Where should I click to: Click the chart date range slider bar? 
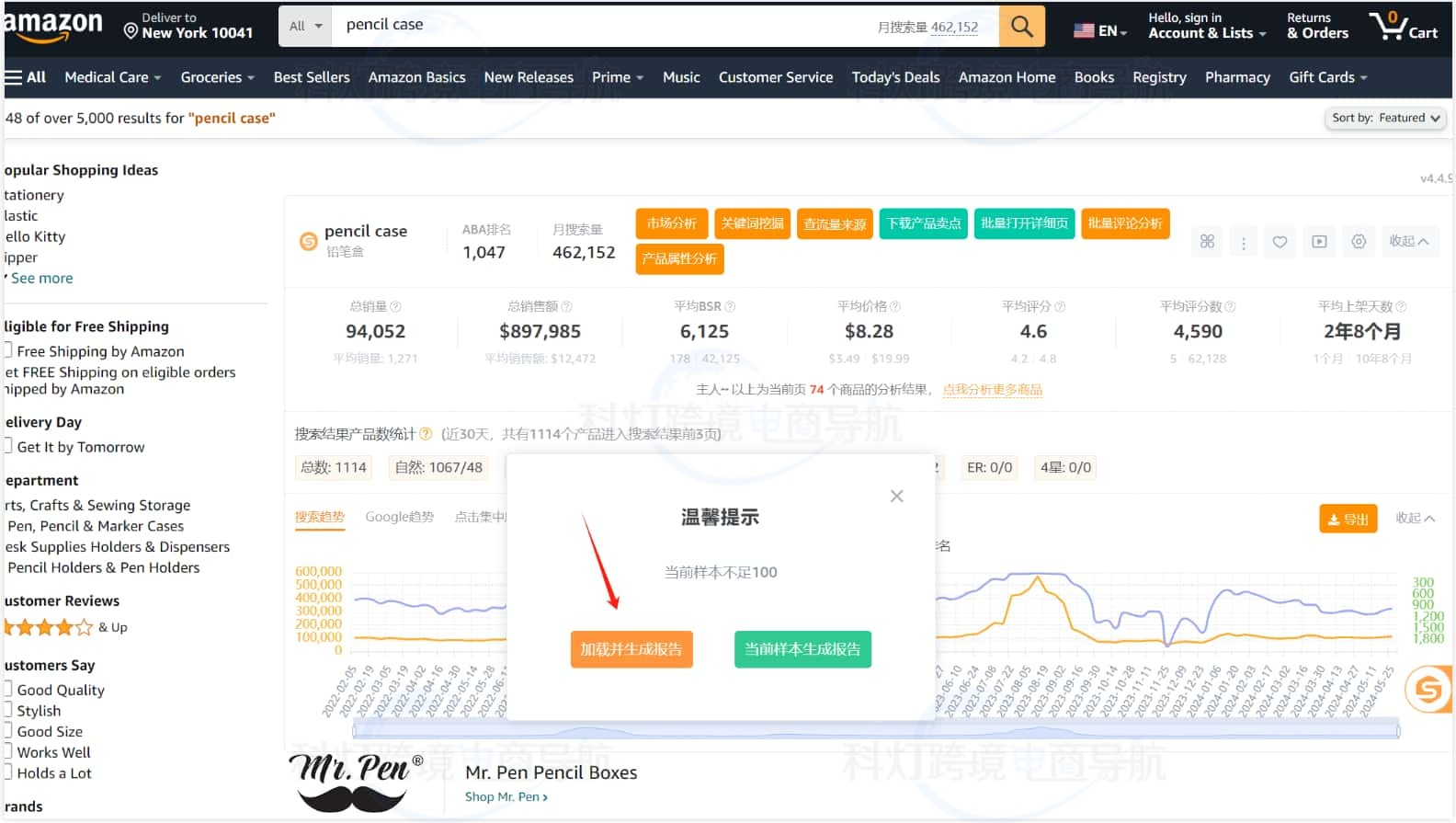point(875,731)
